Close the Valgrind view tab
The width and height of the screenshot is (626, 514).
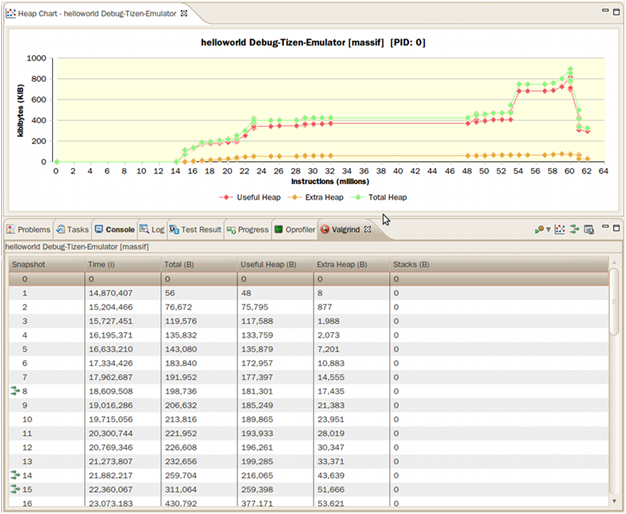pyautogui.click(x=367, y=229)
